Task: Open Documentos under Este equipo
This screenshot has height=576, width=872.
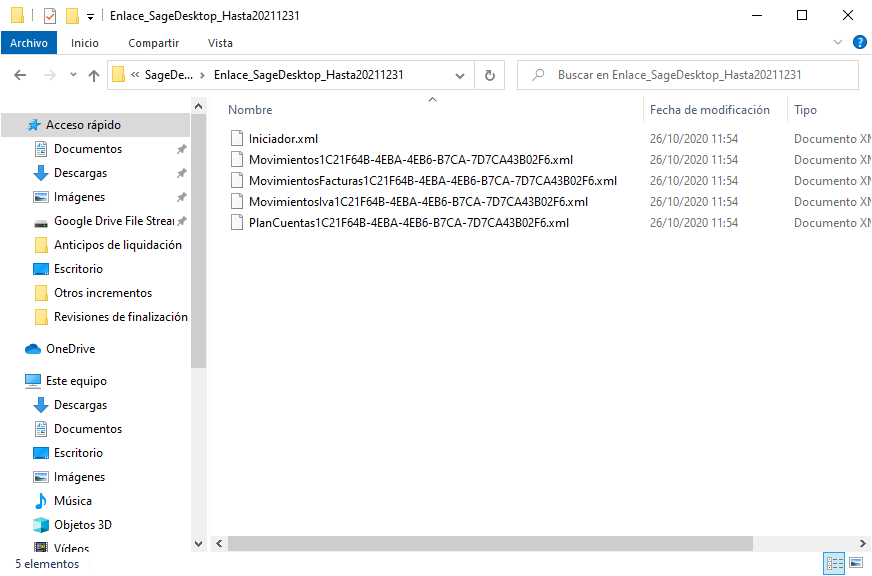Action: (88, 429)
